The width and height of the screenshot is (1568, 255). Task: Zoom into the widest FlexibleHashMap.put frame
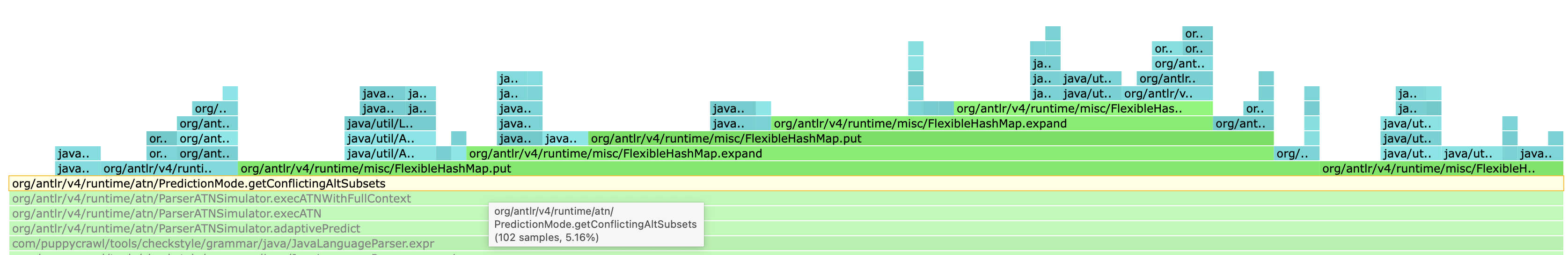click(778, 169)
